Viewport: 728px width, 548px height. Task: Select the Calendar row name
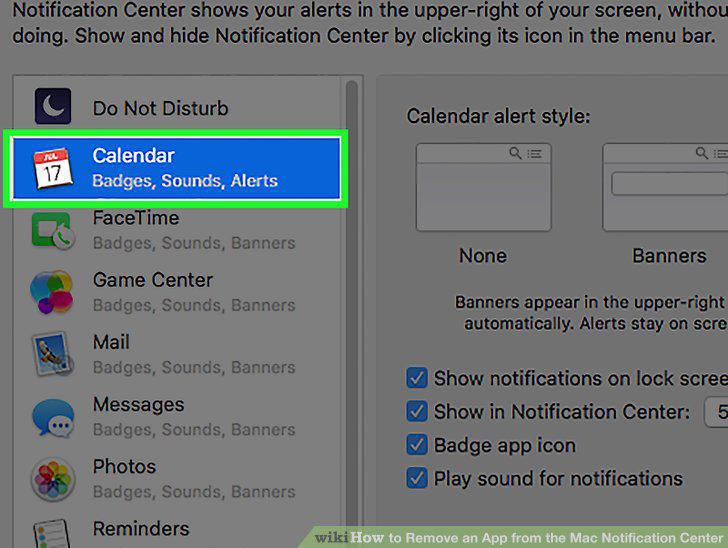[133, 156]
